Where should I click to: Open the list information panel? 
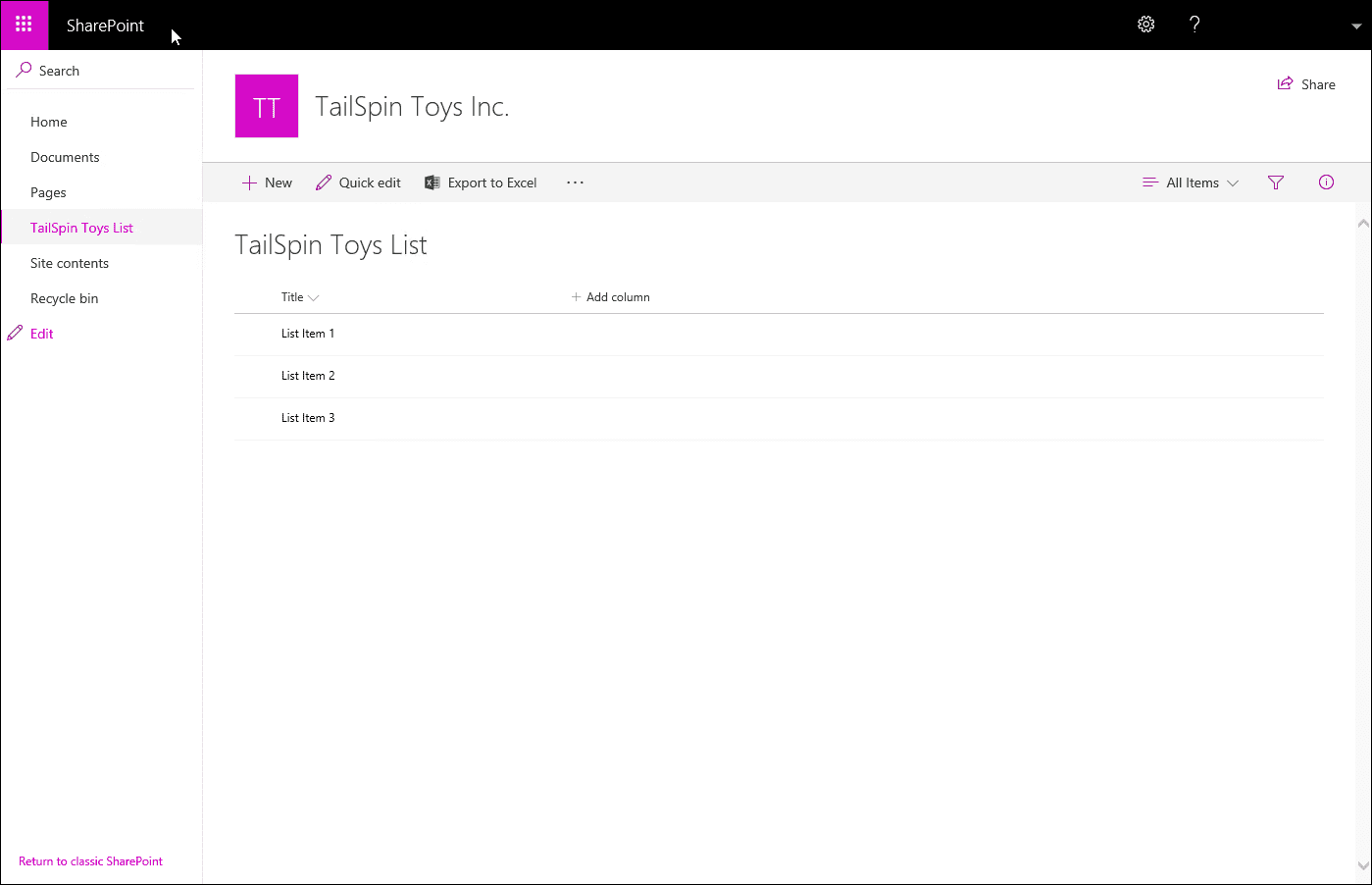pos(1326,182)
